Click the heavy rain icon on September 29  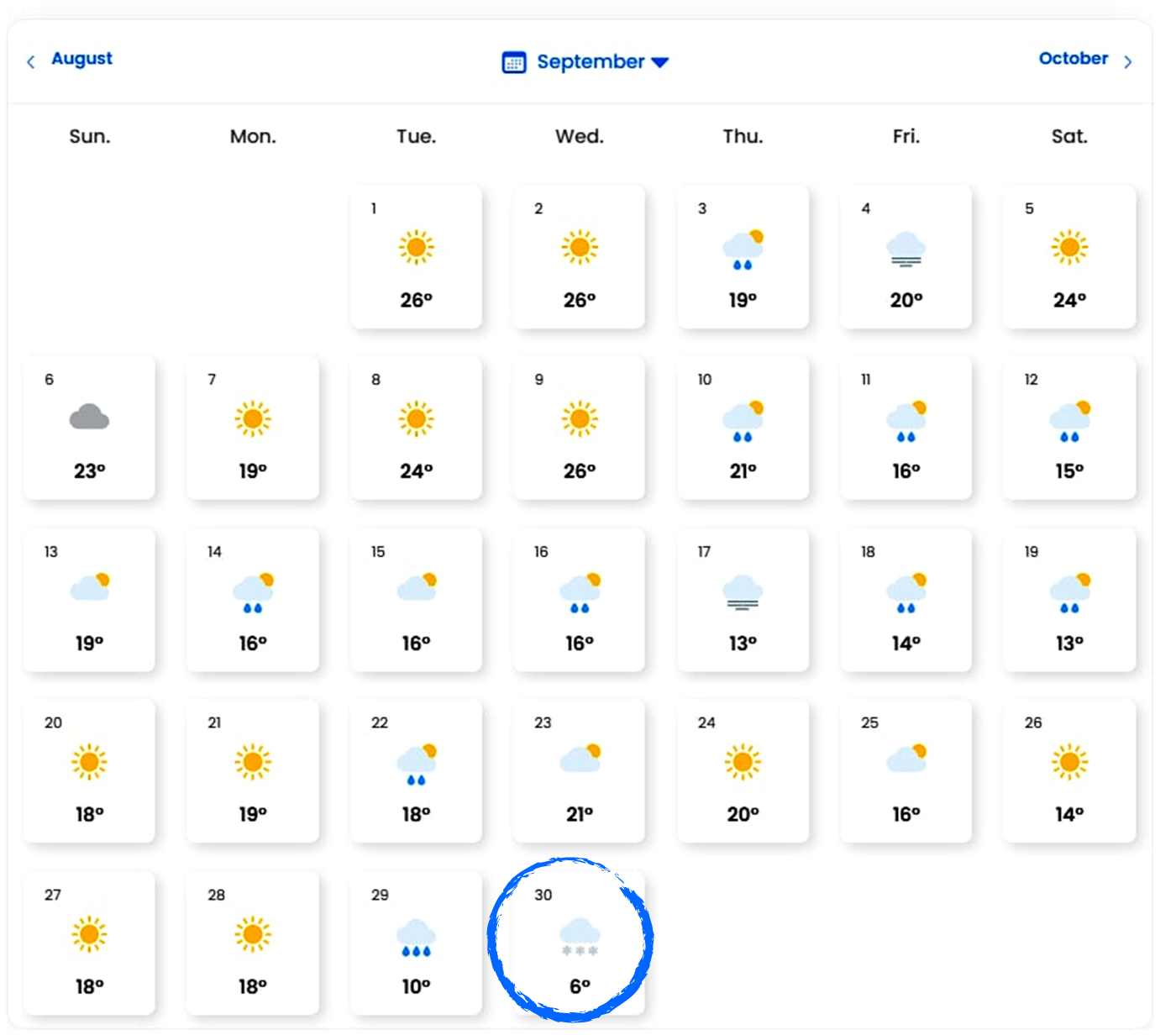(417, 938)
